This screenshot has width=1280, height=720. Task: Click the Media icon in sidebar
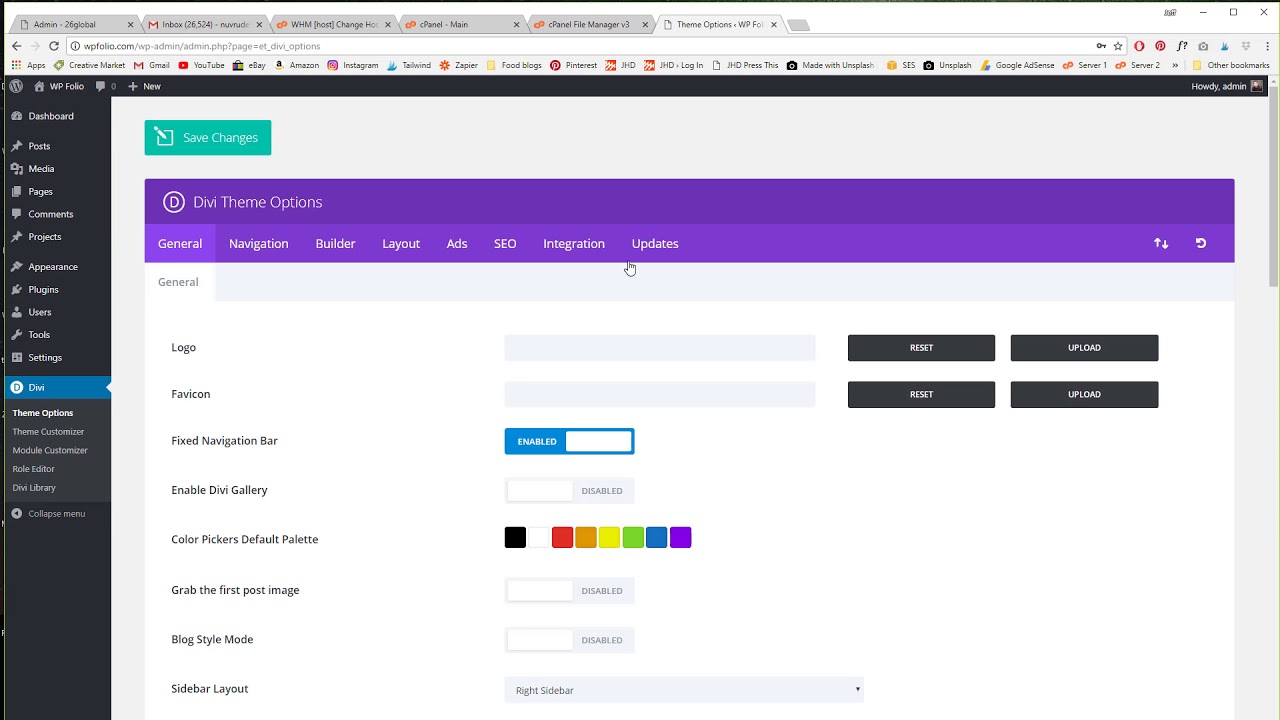coord(17,169)
